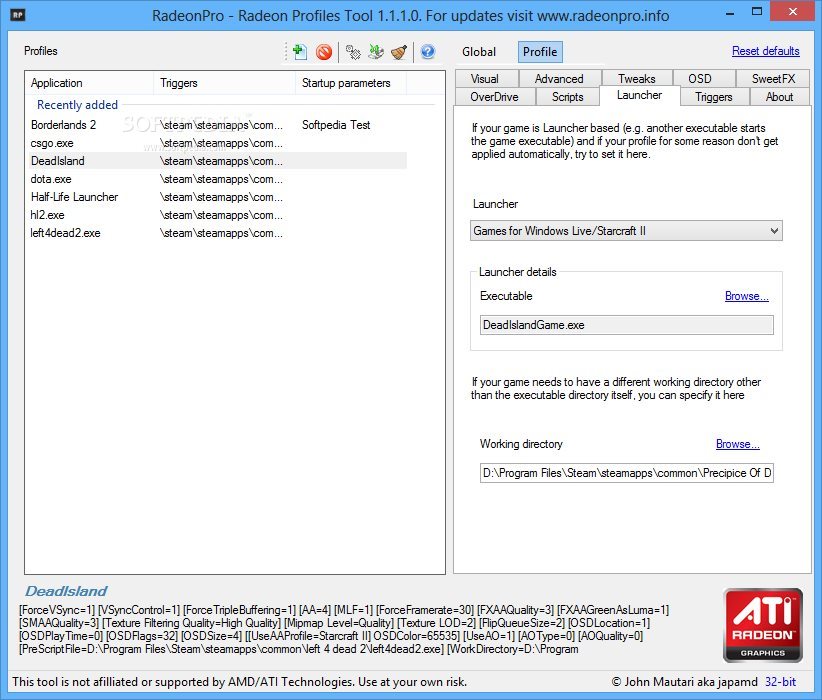
Task: Close the RadeonPro window
Action: point(793,12)
